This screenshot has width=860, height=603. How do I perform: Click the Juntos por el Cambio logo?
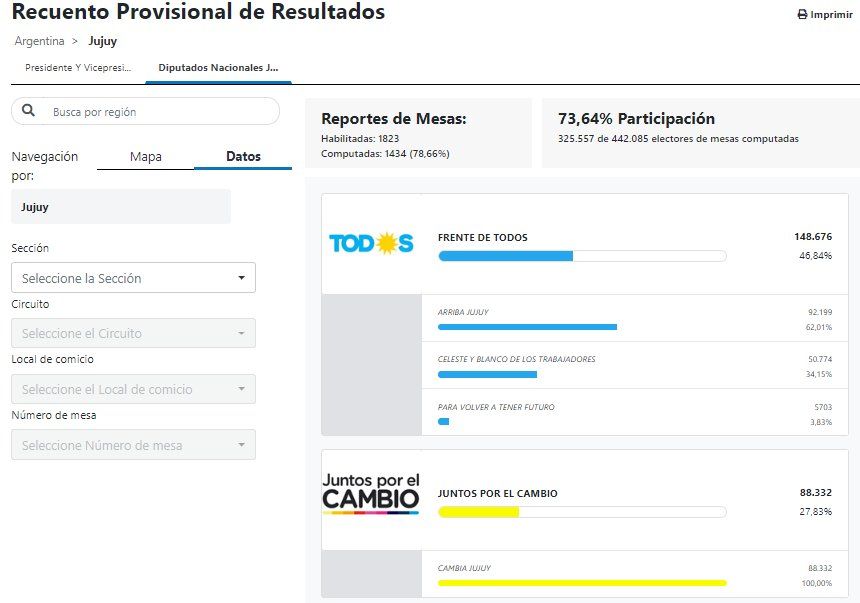[371, 493]
